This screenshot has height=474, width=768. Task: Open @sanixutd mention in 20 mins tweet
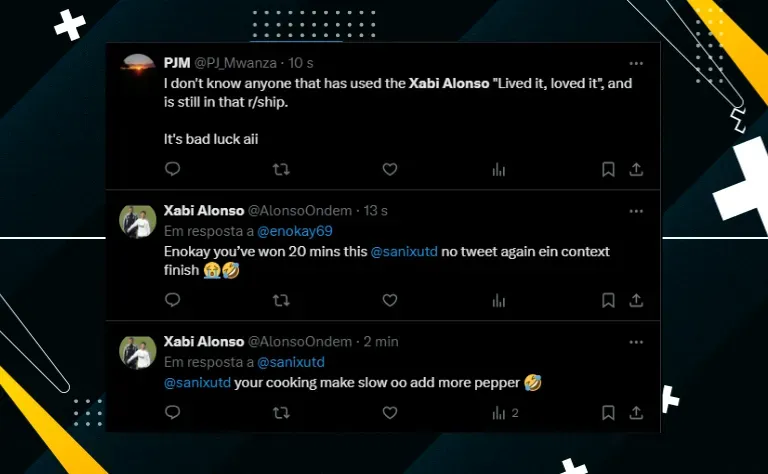tap(404, 252)
